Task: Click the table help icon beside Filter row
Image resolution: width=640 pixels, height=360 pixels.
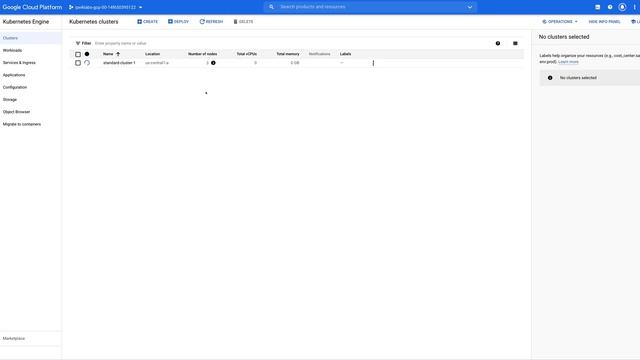Action: click(498, 43)
